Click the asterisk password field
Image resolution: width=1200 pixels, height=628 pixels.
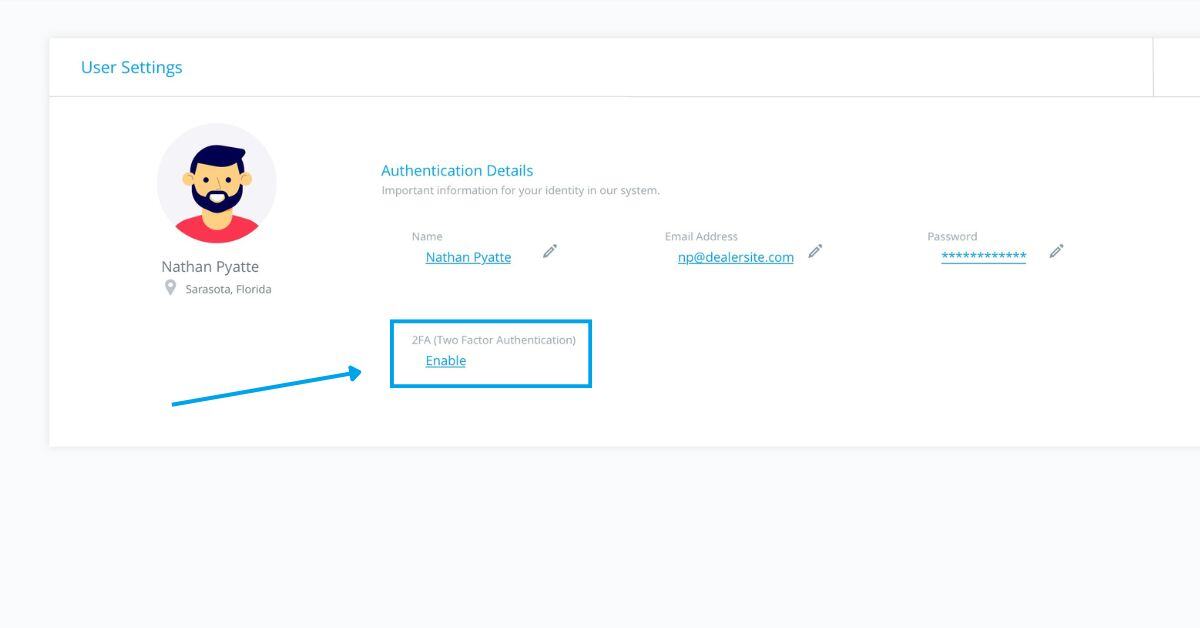(983, 255)
